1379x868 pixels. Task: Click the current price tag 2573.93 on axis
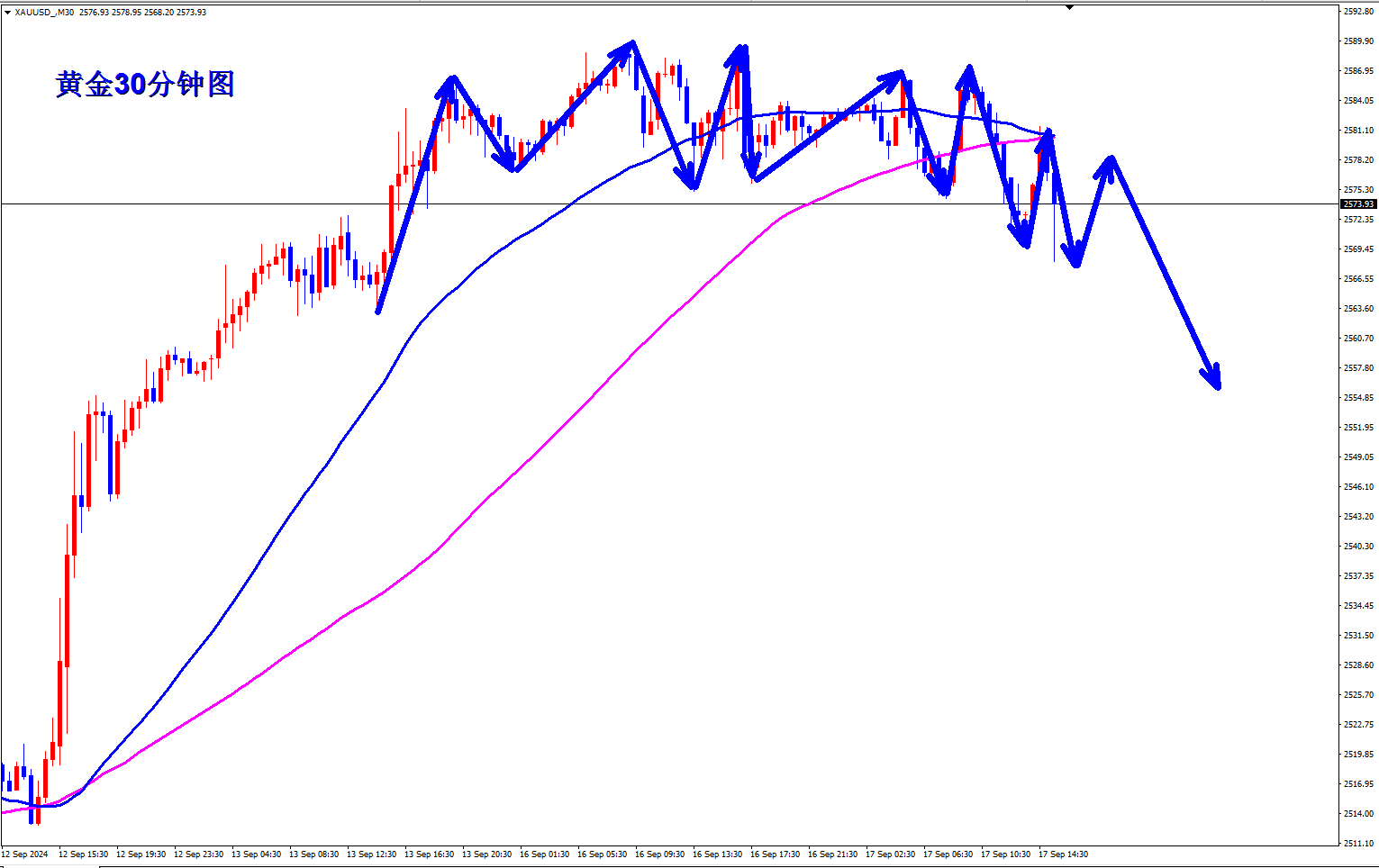[x=1359, y=204]
